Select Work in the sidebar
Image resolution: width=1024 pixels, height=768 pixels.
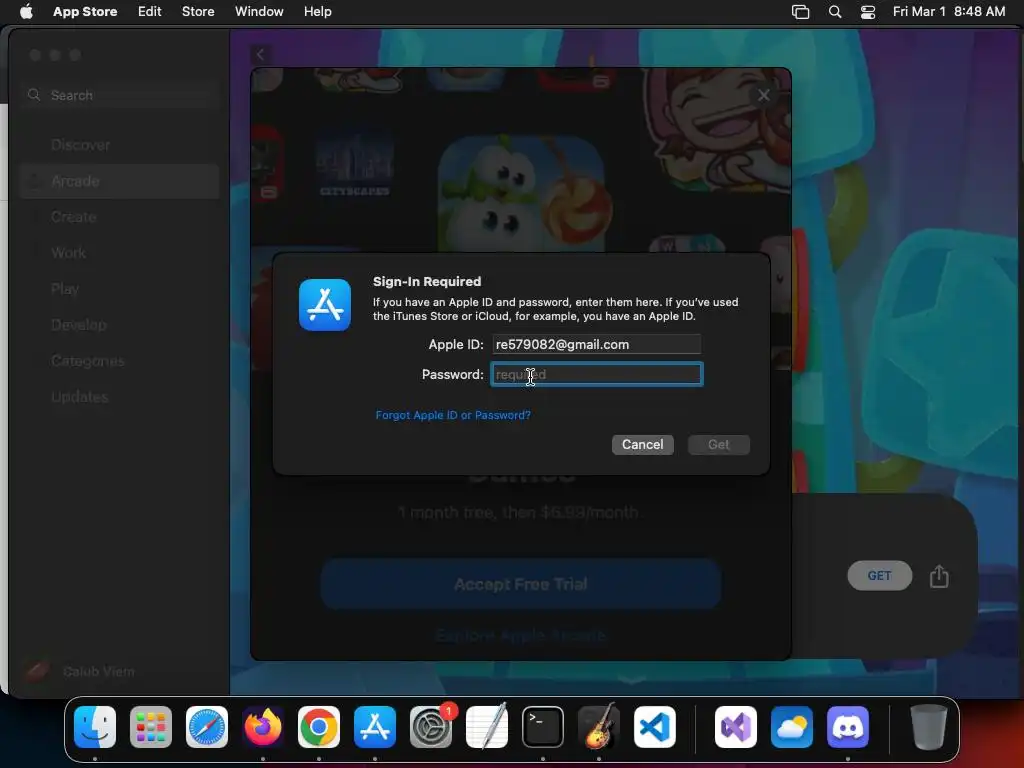pyautogui.click(x=119, y=253)
